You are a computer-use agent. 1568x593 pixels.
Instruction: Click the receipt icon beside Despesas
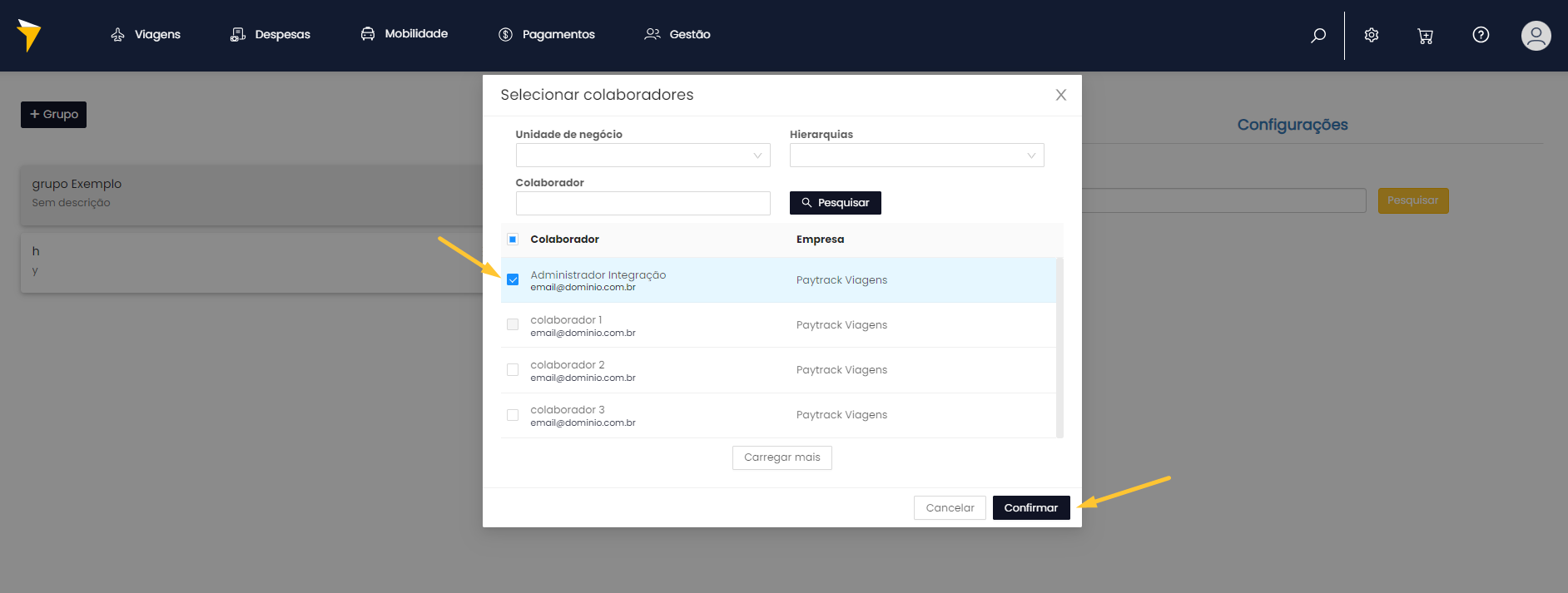(238, 34)
